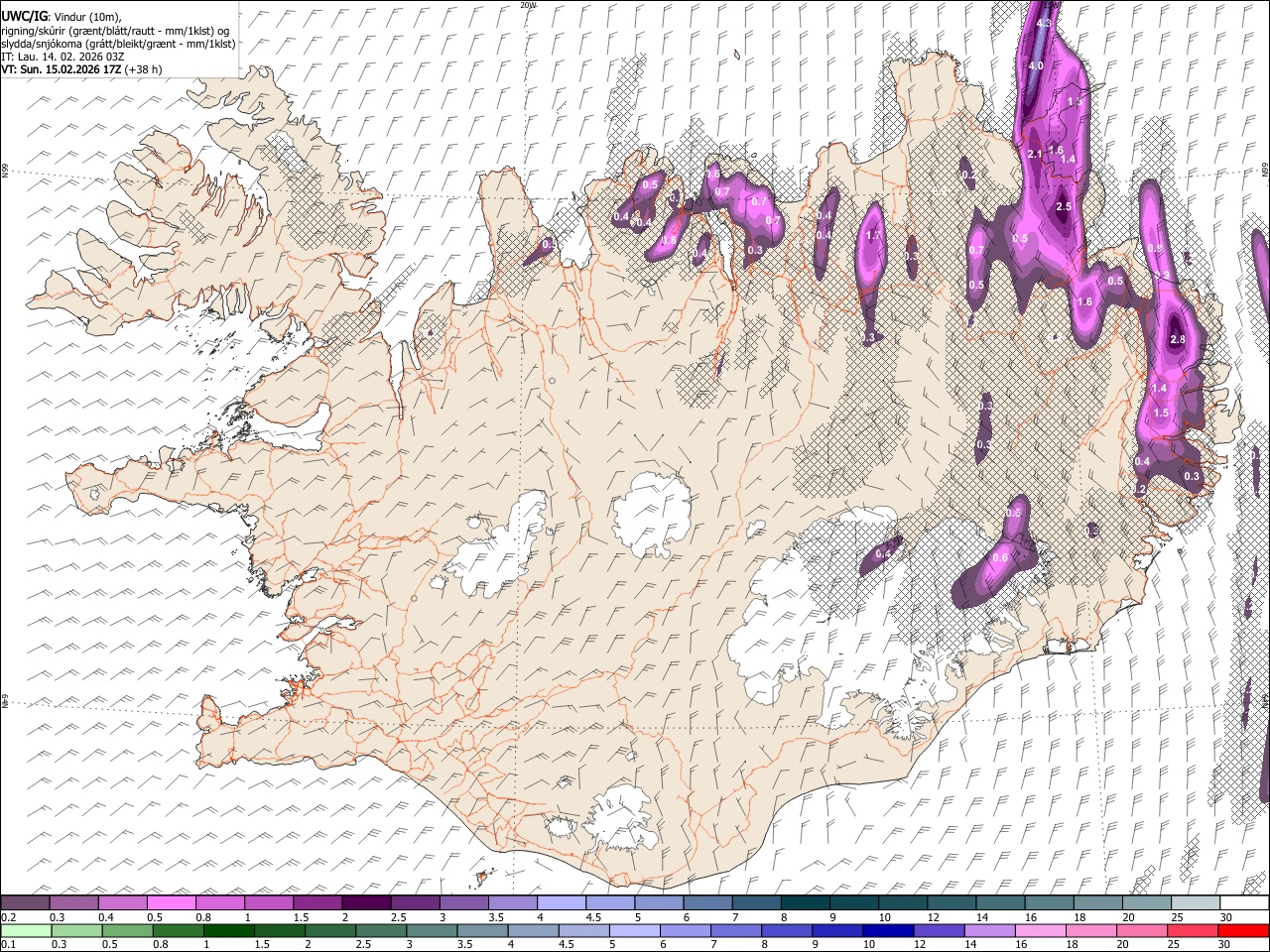Click the "2.1" value label on the map
This screenshot has height=952, width=1270.
(1035, 154)
